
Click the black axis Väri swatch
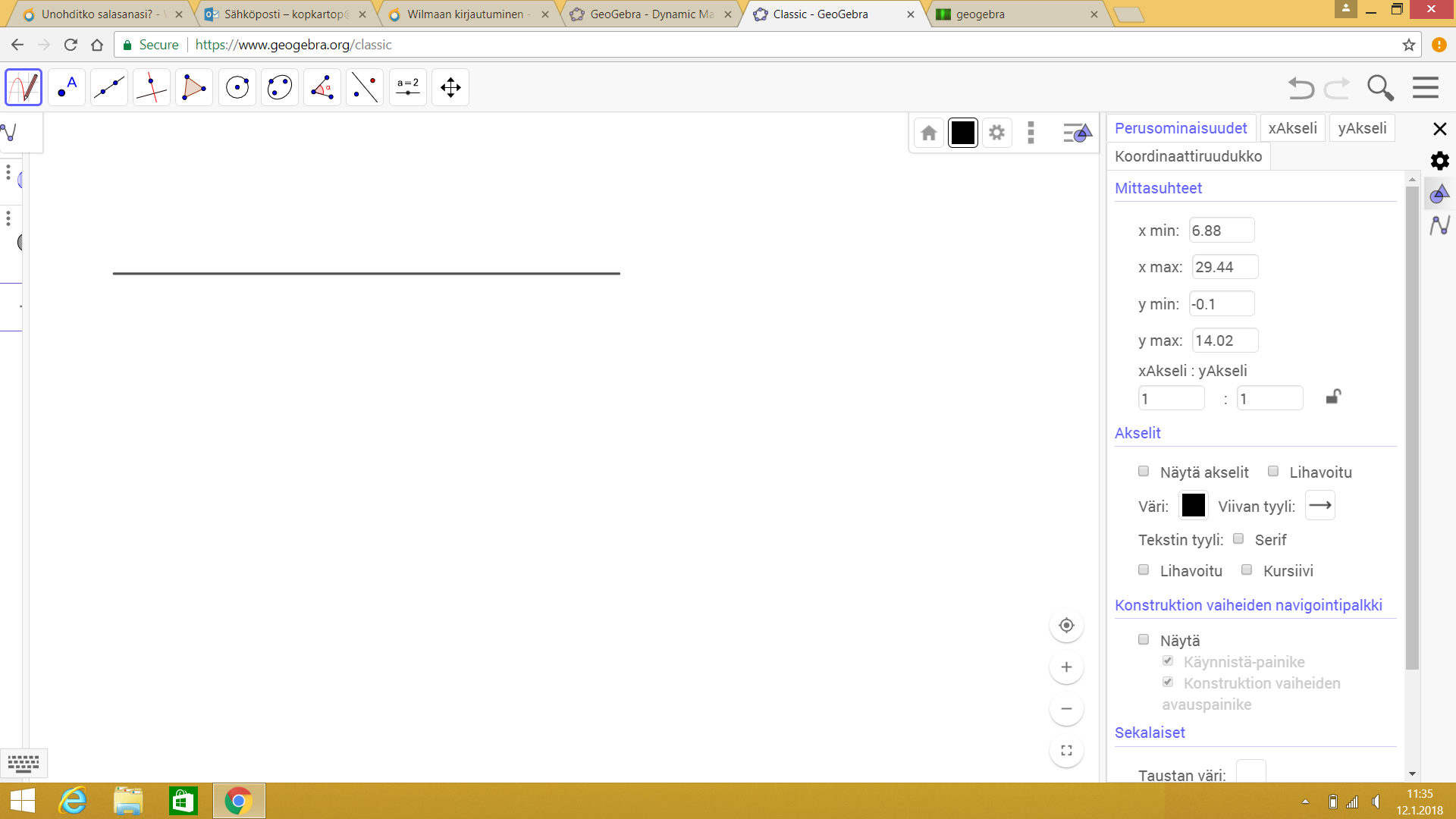(1193, 506)
